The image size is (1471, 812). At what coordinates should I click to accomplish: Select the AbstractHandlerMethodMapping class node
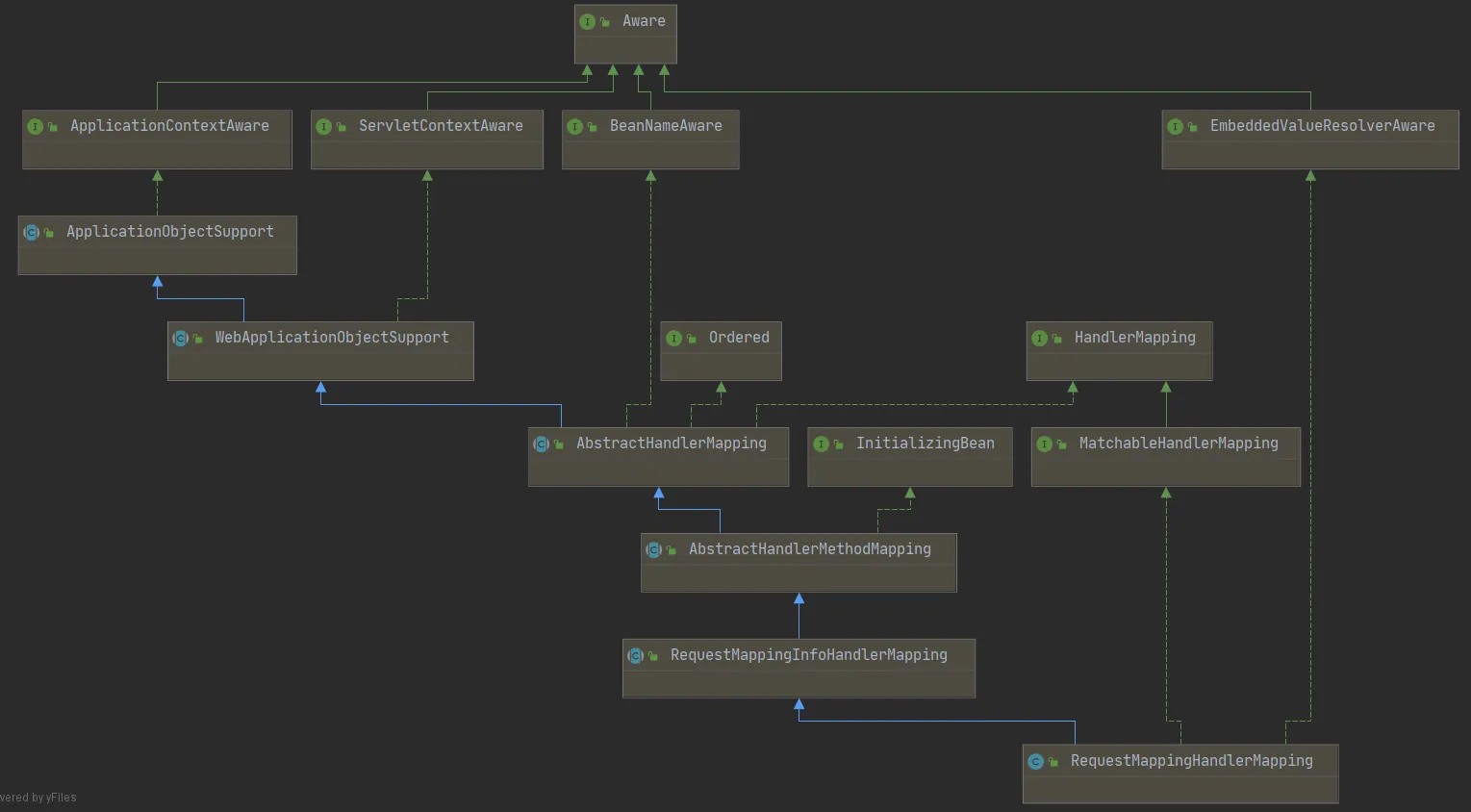coord(799,563)
